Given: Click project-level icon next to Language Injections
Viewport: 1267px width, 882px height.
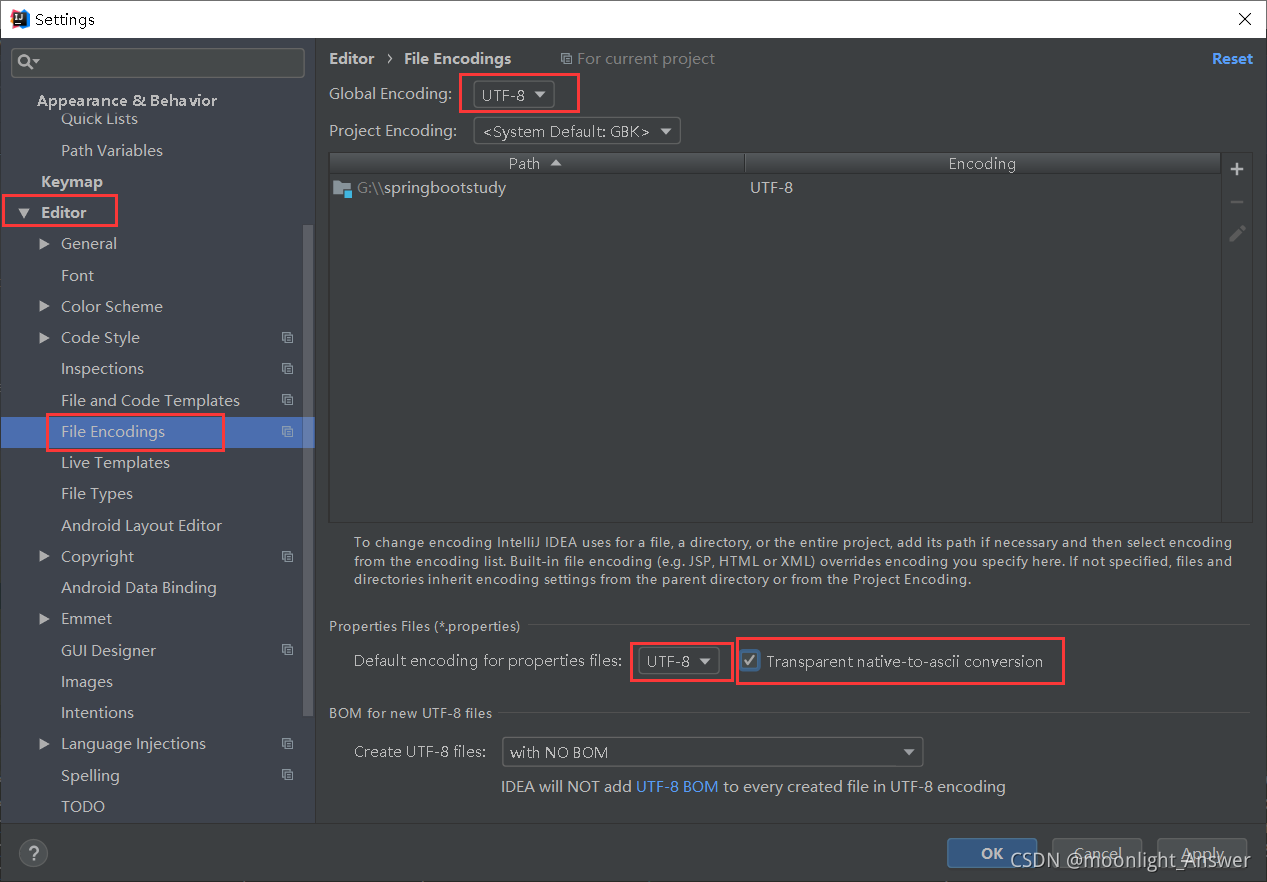Looking at the screenshot, I should click(287, 744).
